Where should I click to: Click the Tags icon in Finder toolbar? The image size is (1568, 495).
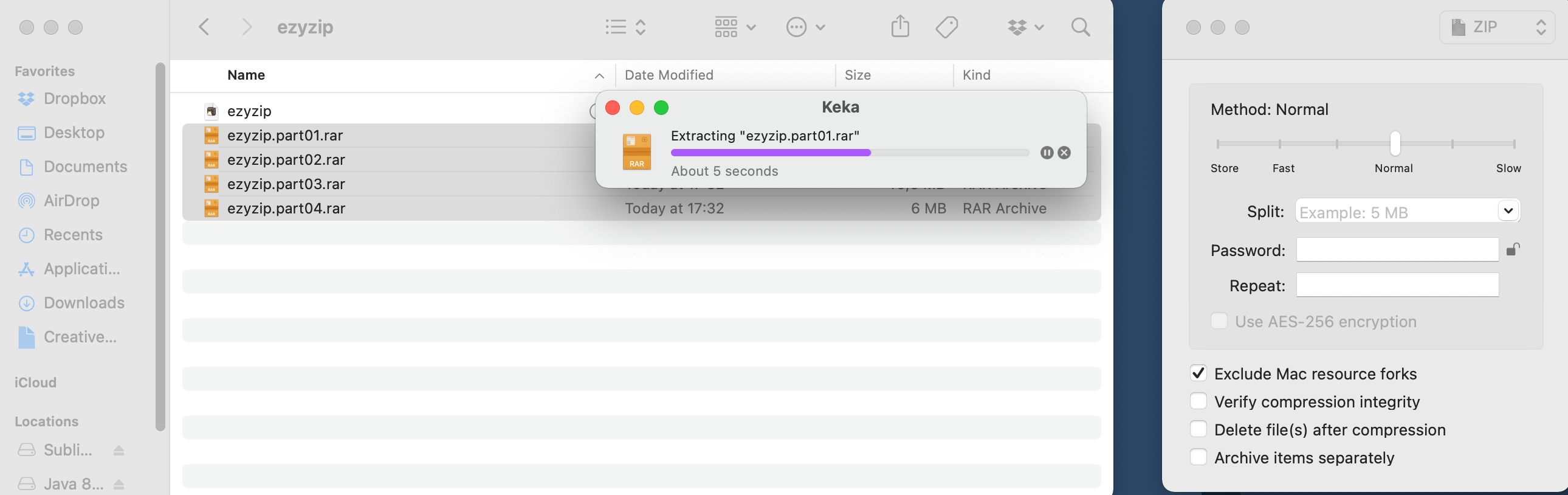tap(946, 27)
